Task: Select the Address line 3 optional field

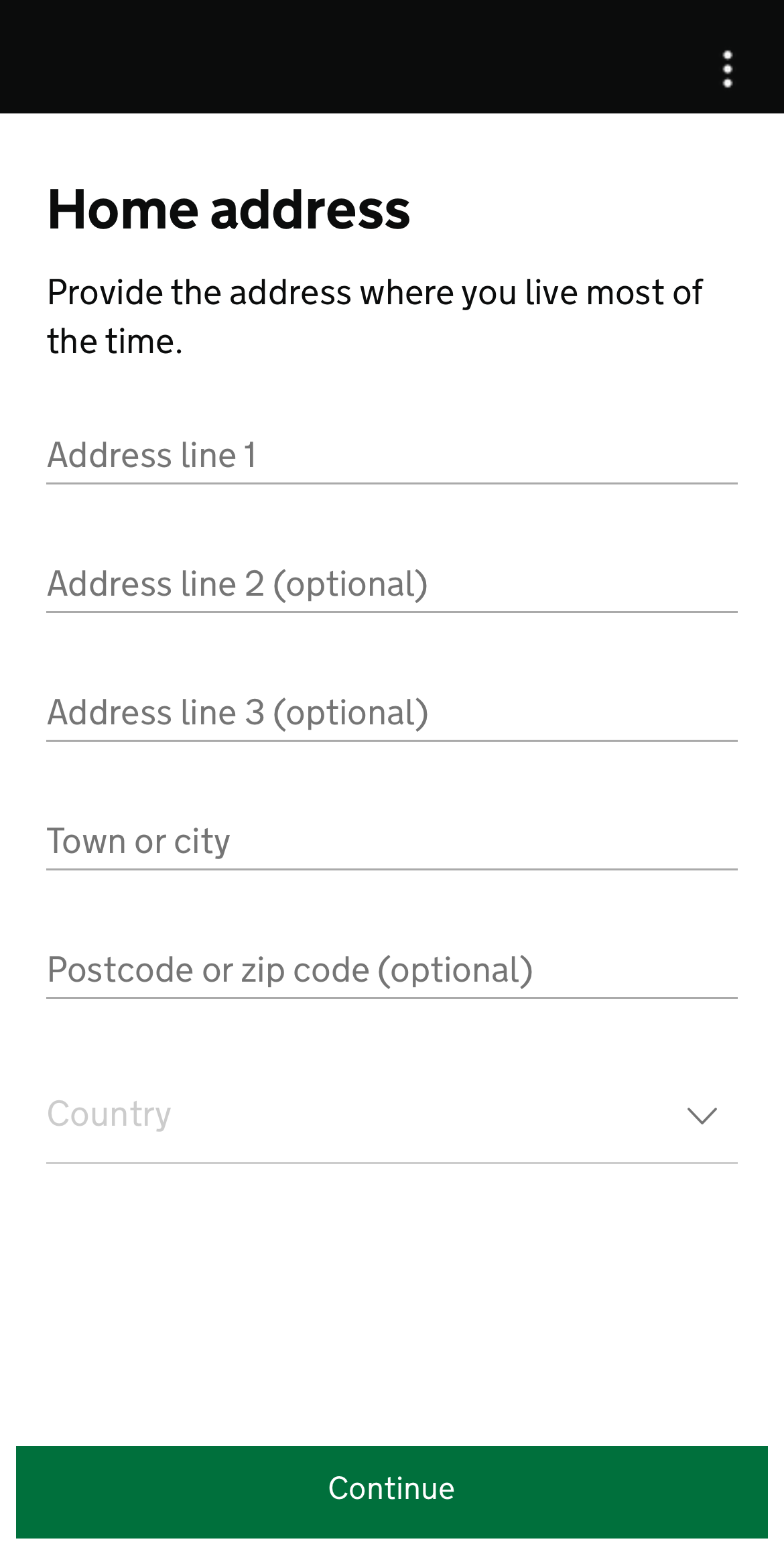Action: [392, 713]
